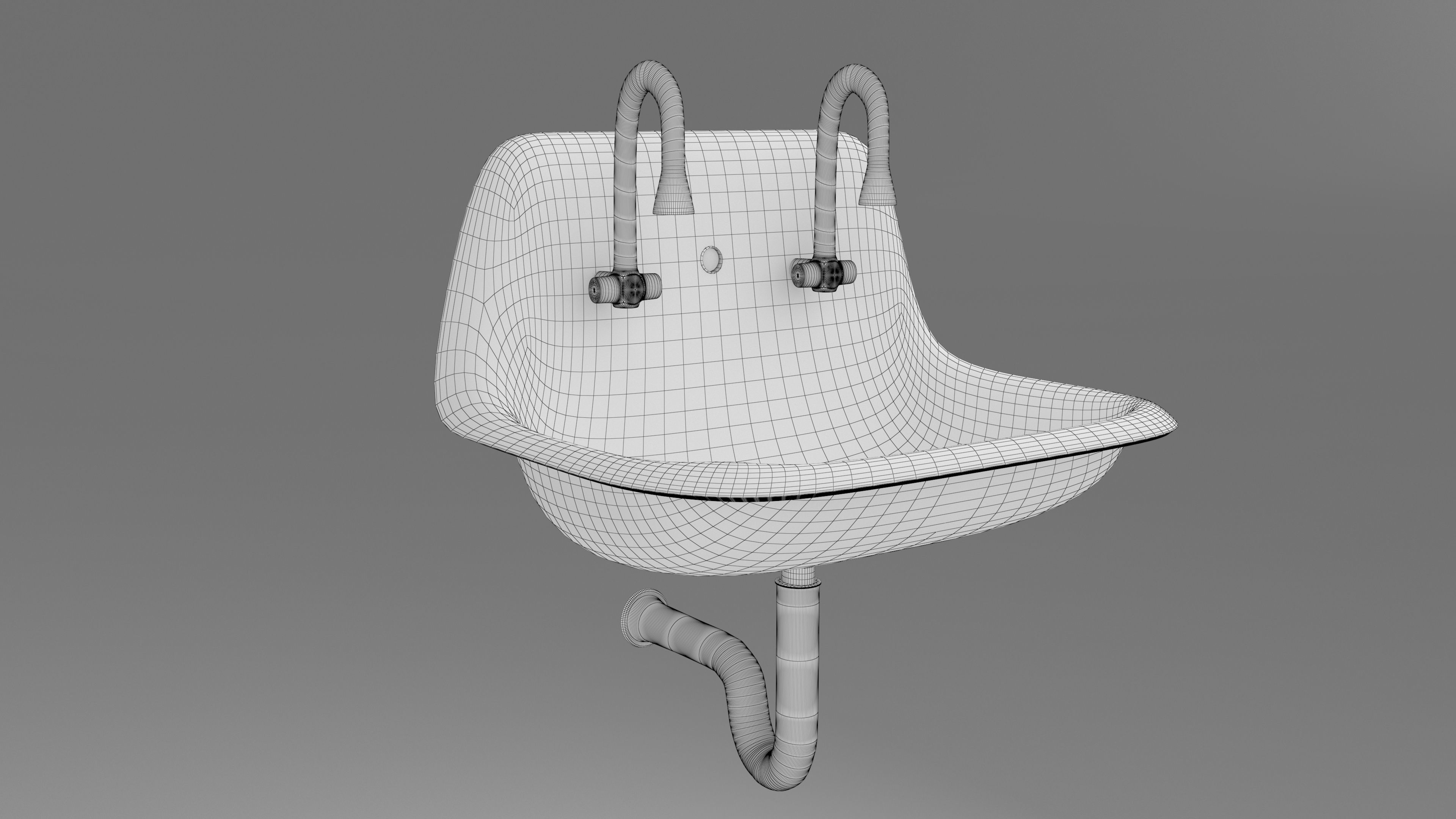Select the right gooseneck faucet pipe
1456x819 pixels.
pos(826,169)
